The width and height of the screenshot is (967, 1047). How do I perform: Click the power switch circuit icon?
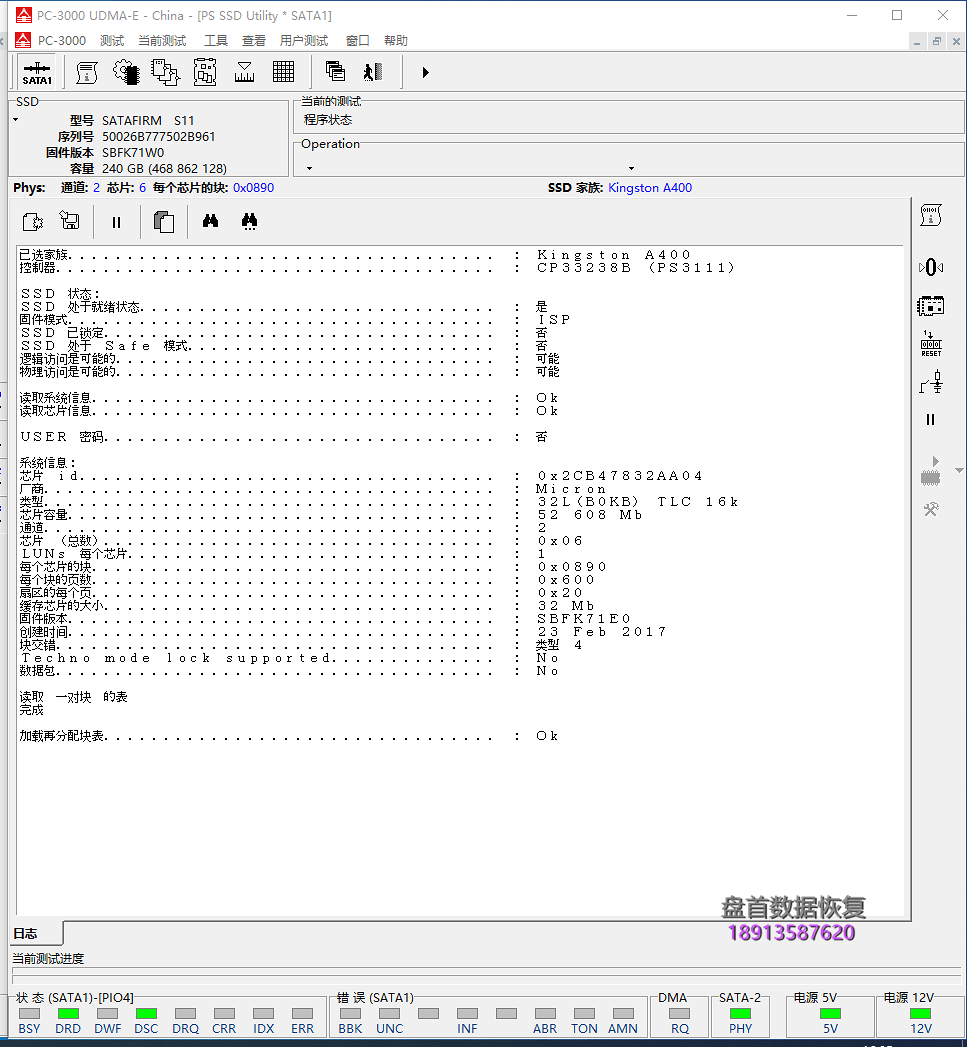pos(931,383)
